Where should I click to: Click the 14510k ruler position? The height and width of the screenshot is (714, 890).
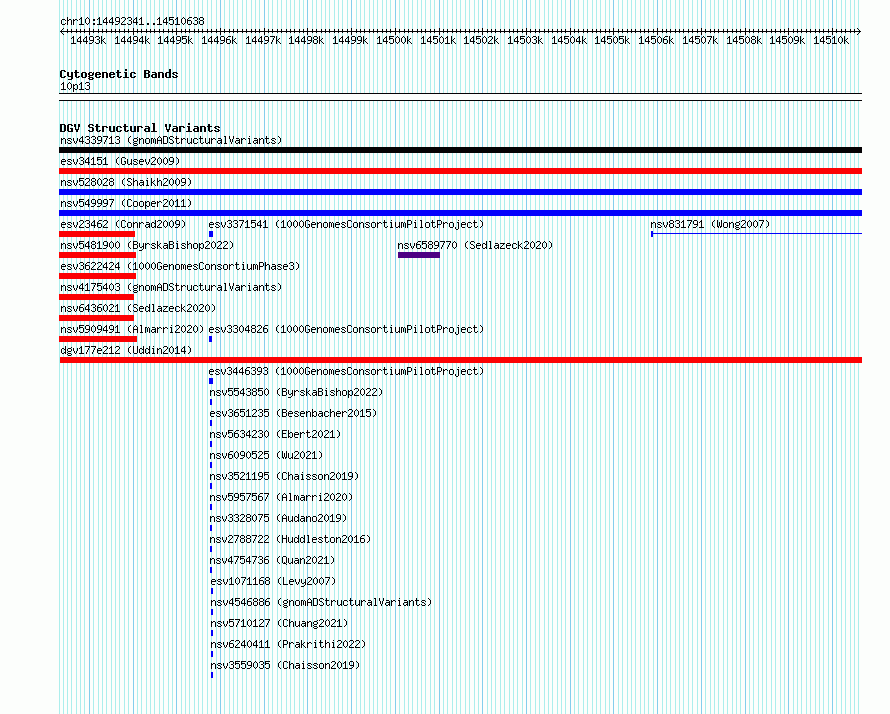coord(831,40)
